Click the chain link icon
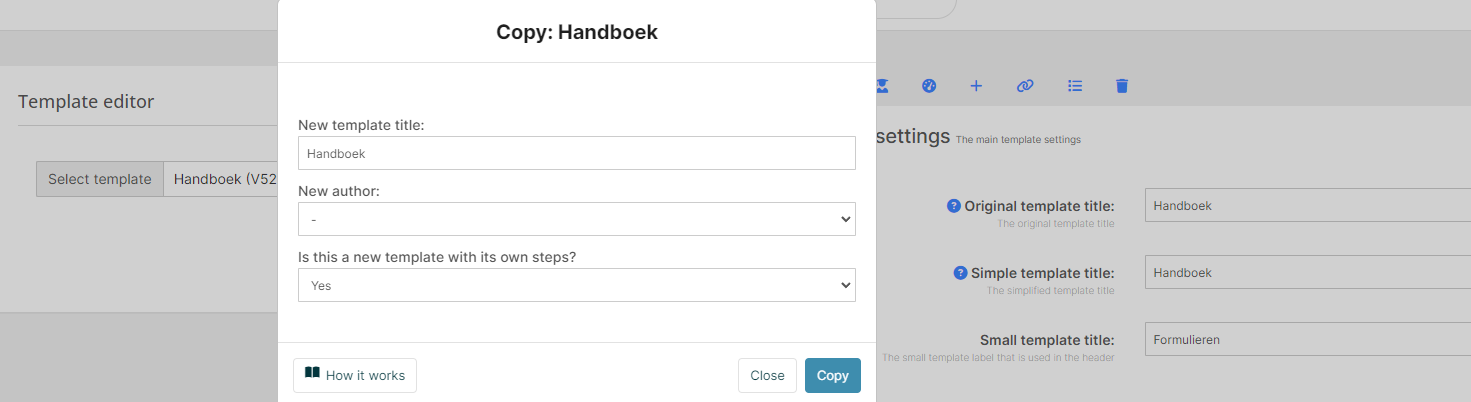Screen dimensions: 1471x402 (x=1024, y=86)
